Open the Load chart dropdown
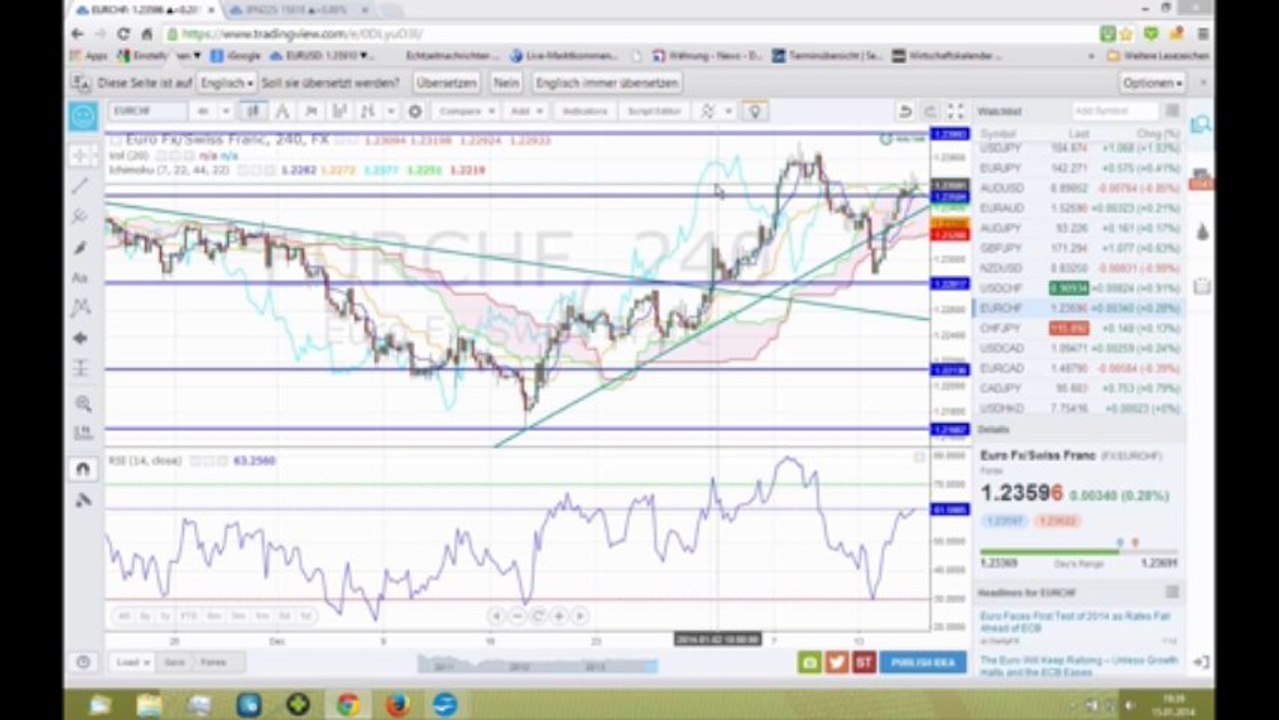 pos(132,662)
